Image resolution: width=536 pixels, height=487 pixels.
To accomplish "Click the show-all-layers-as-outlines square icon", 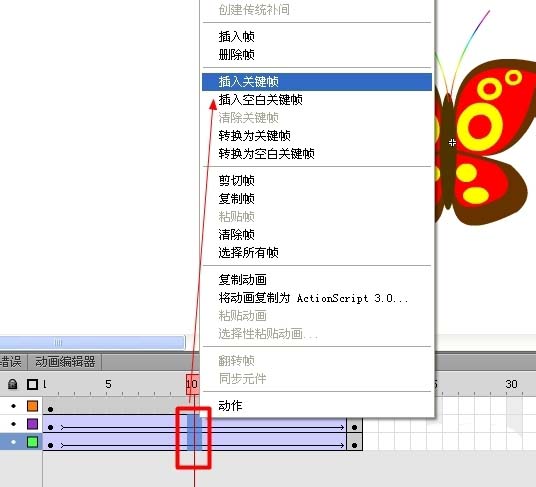I will pos(32,384).
